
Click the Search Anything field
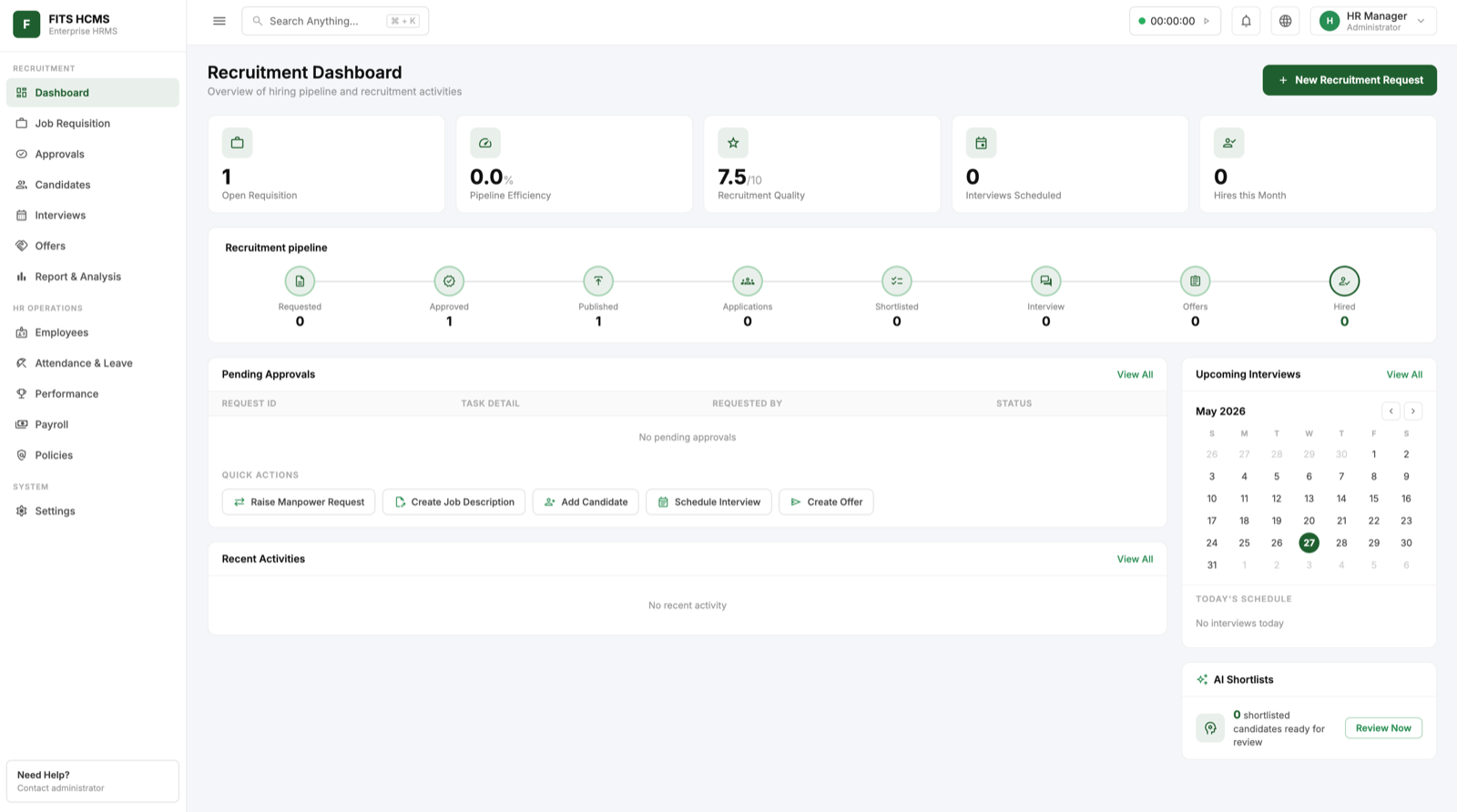(335, 21)
